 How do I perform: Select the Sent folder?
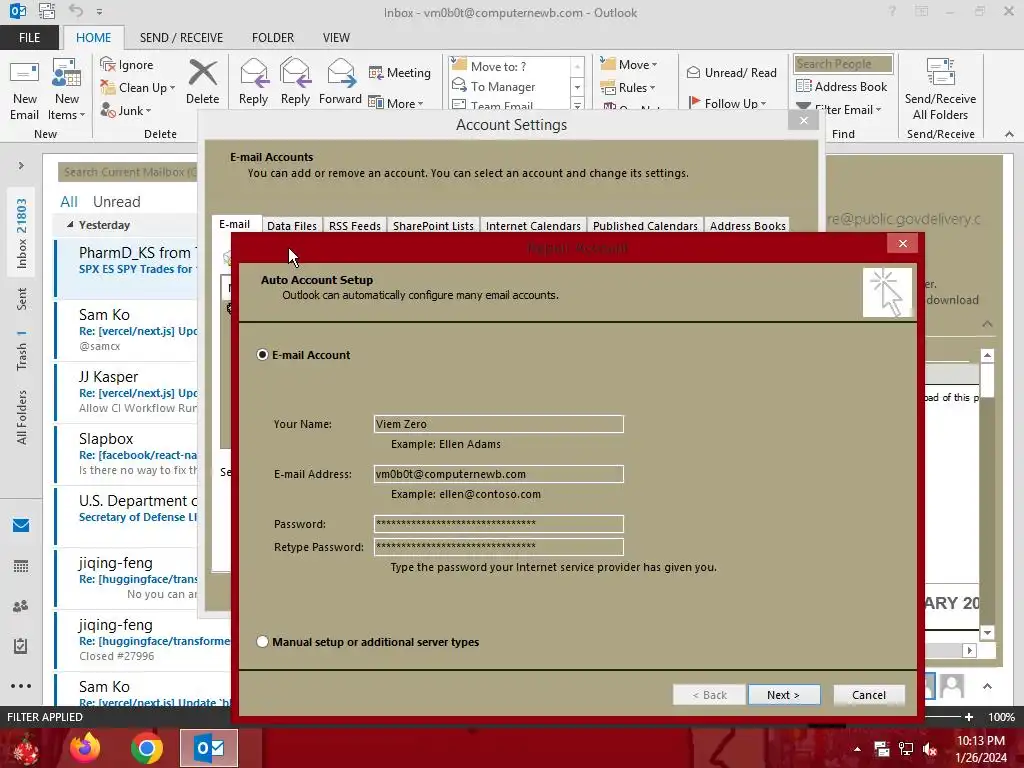click(x=22, y=298)
